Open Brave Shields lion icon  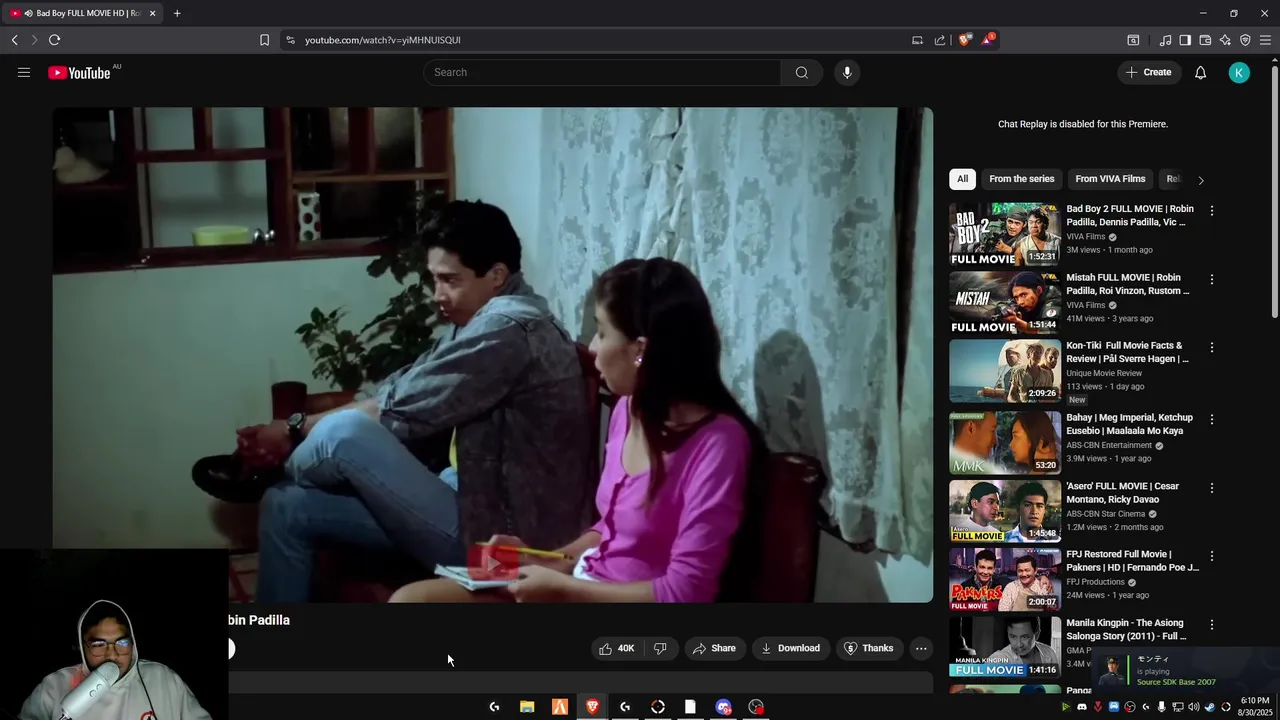tap(965, 40)
